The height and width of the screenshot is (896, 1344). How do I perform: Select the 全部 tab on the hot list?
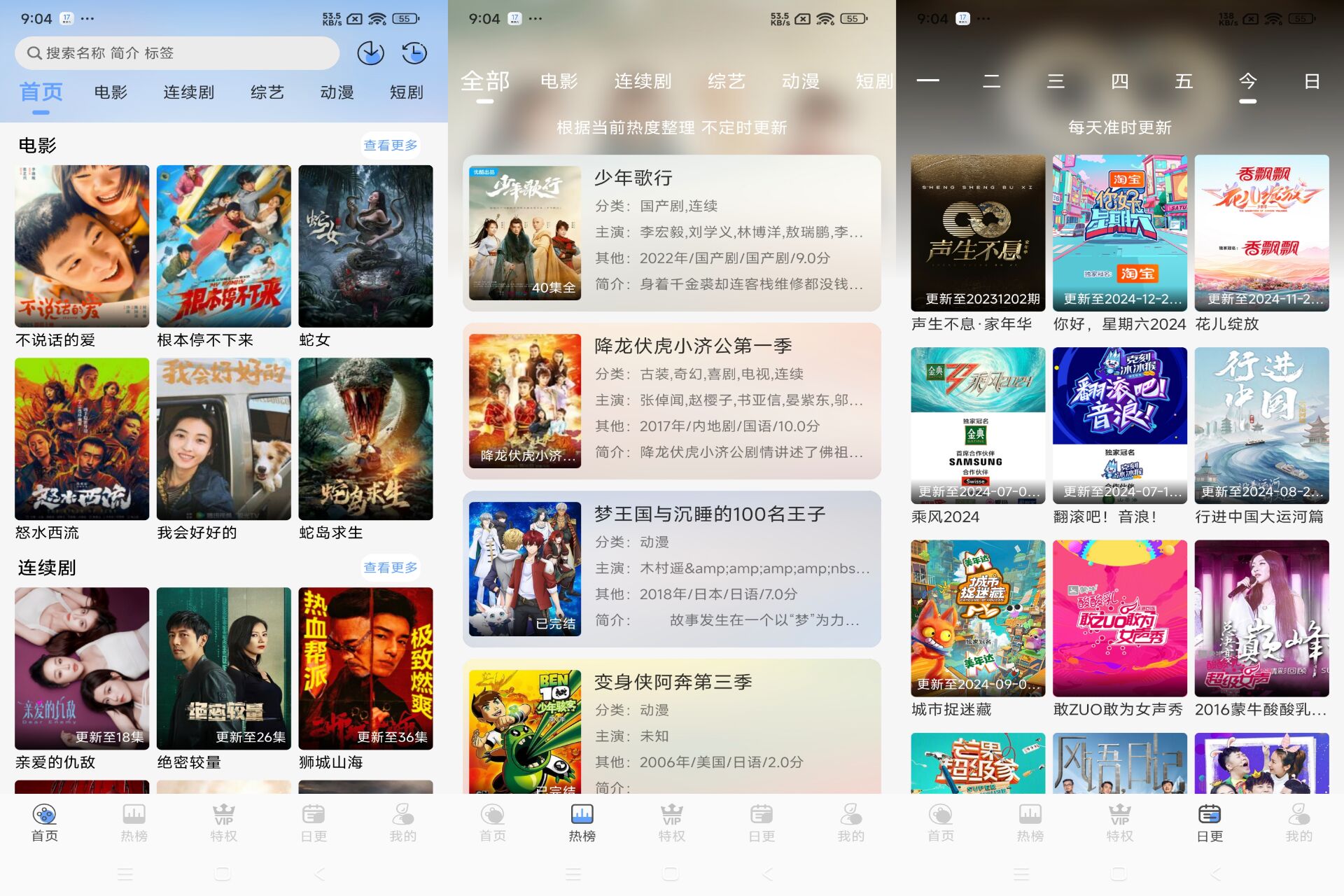click(486, 81)
